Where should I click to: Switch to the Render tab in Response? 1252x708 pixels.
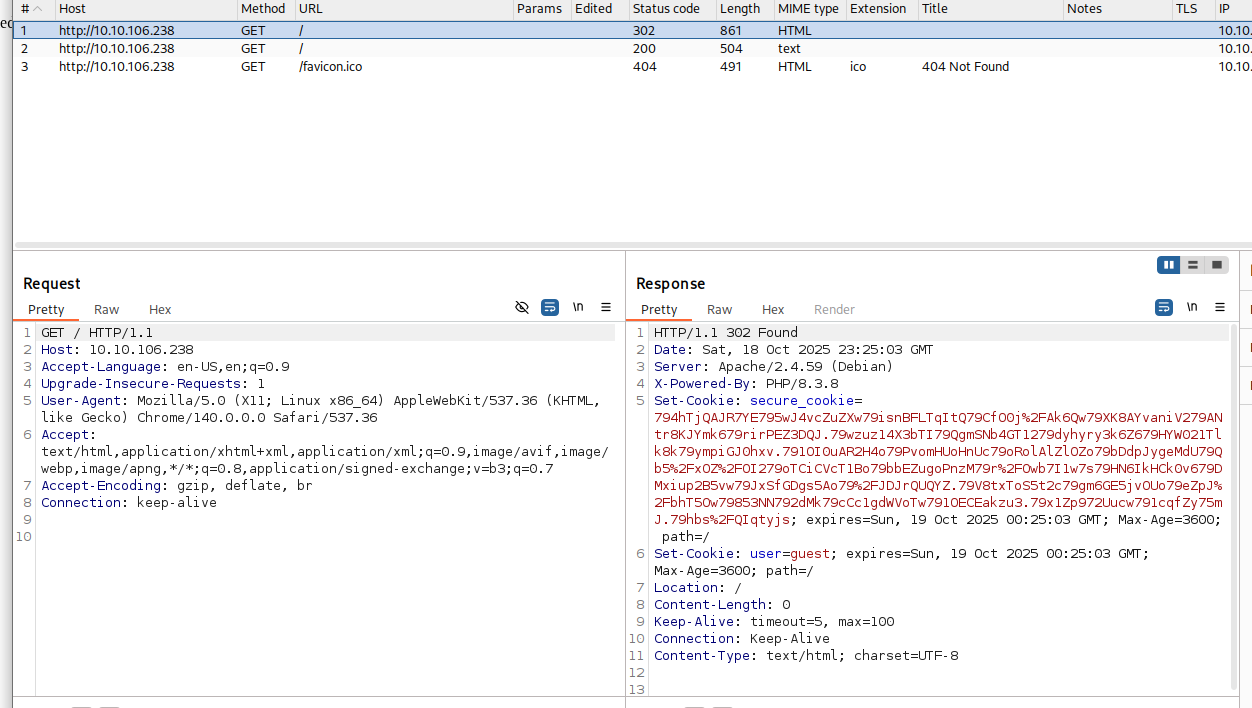pyautogui.click(x=834, y=310)
